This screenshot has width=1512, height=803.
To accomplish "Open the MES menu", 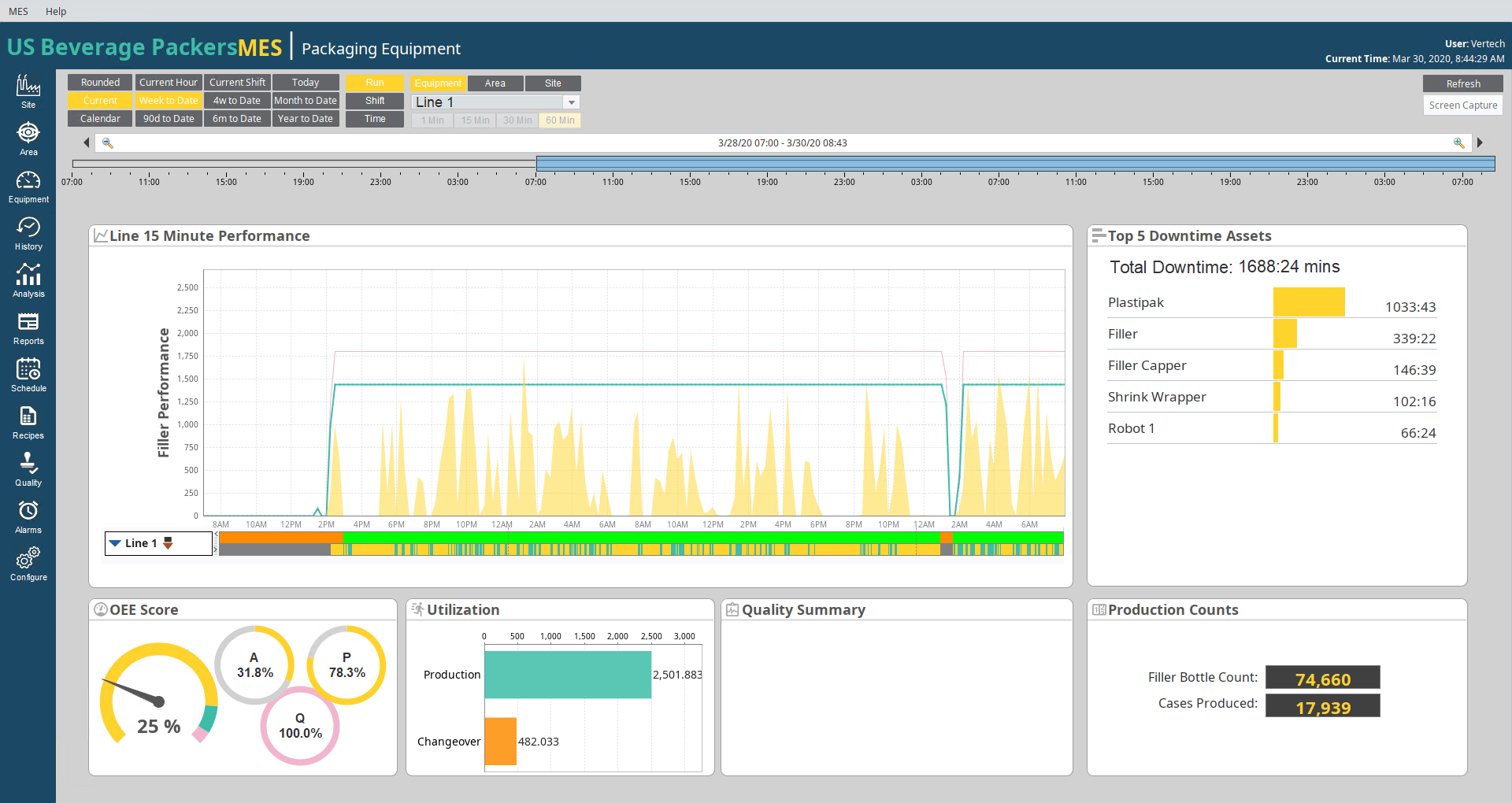I will pyautogui.click(x=18, y=11).
